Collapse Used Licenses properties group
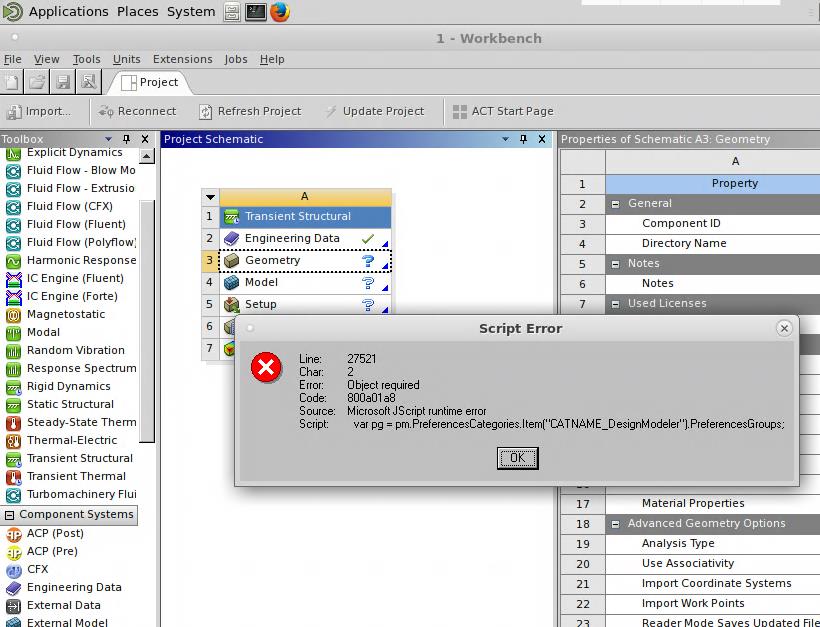 [x=616, y=304]
